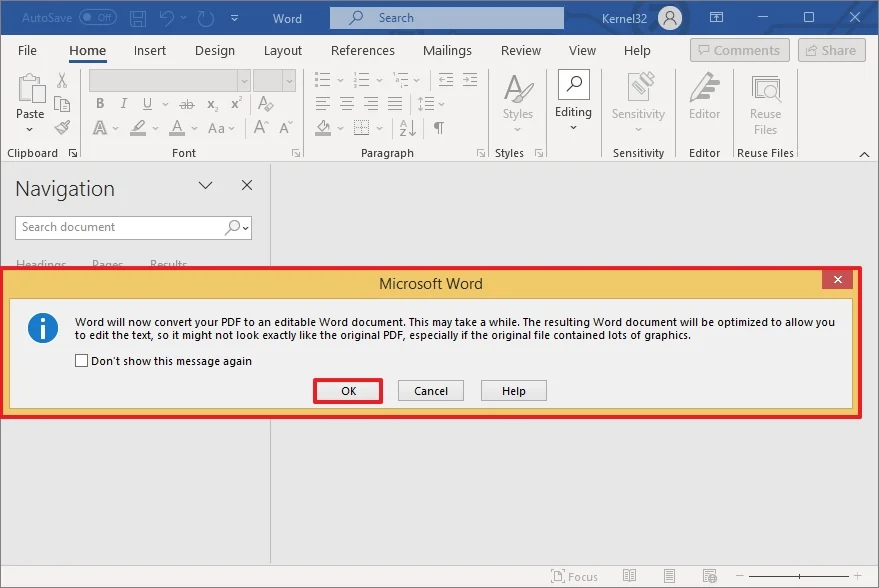Click OK to convert the PDF
This screenshot has width=879, height=588.
tap(348, 391)
